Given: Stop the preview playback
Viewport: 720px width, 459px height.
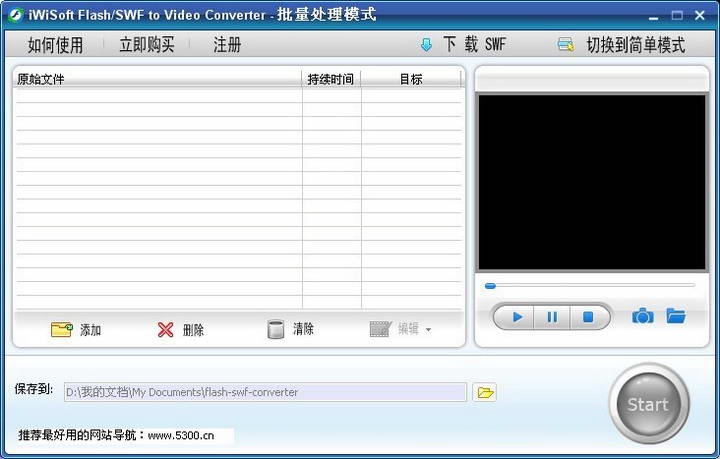Looking at the screenshot, I should coord(588,317).
